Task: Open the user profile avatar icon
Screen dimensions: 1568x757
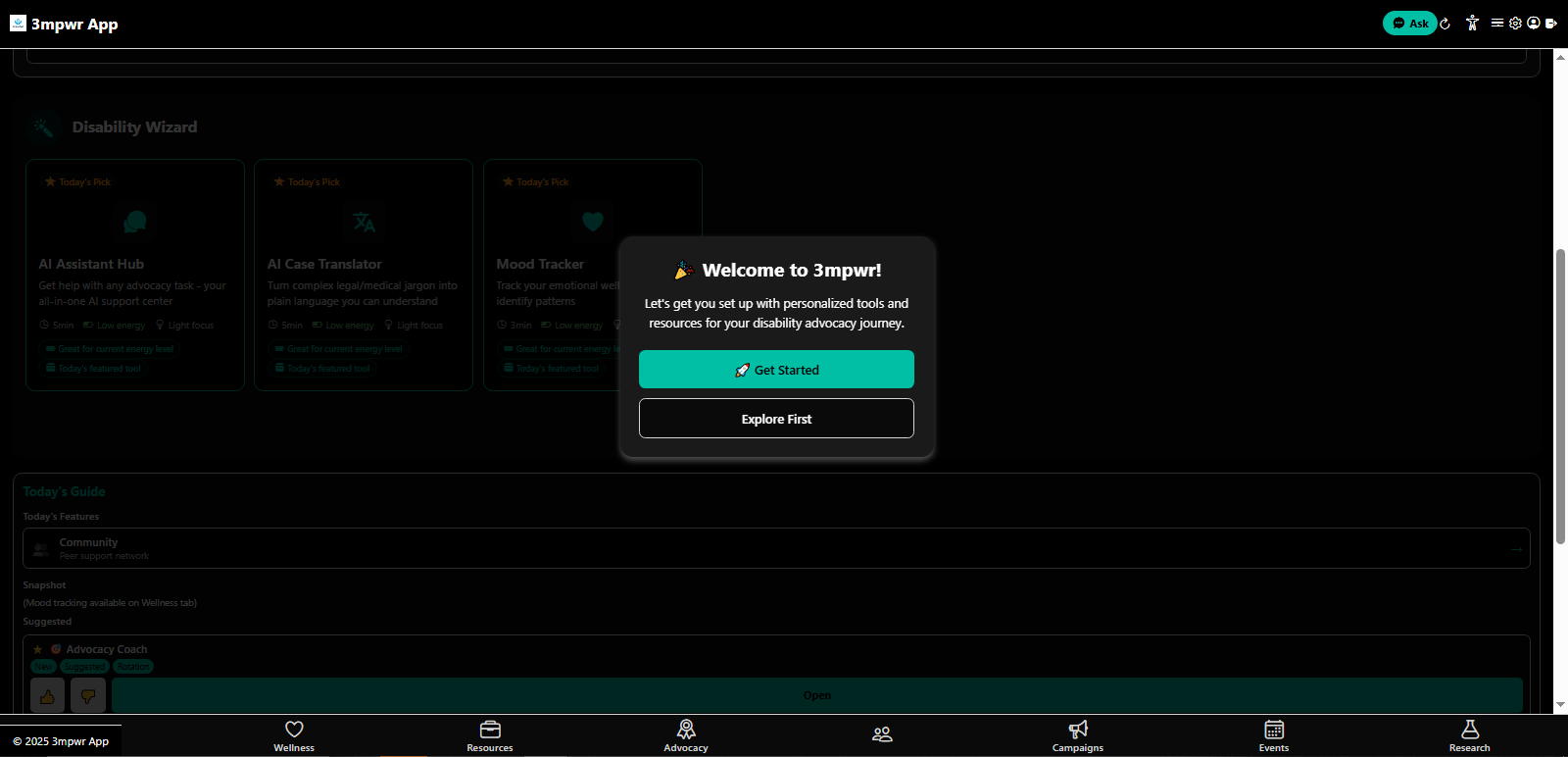Action: coord(1534,23)
